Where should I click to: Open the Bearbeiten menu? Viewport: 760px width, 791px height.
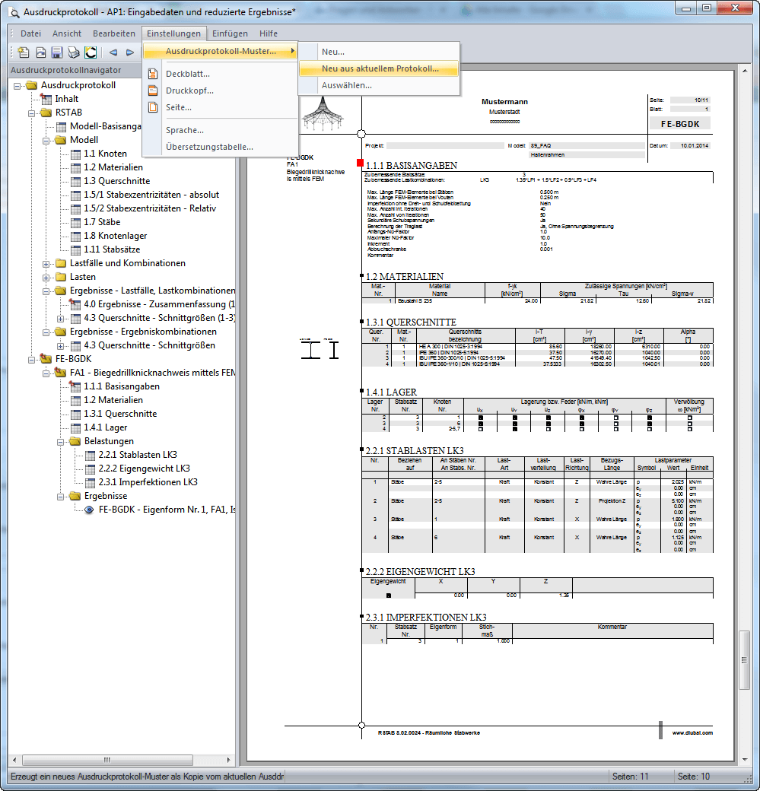coord(114,33)
